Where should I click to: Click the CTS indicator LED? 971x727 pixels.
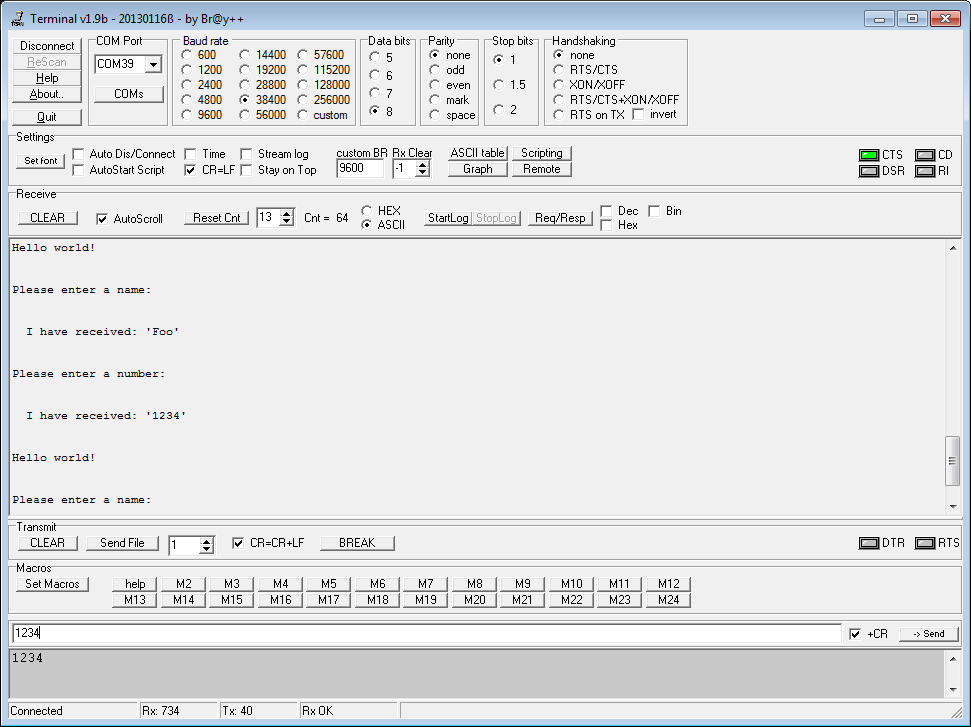(x=869, y=155)
